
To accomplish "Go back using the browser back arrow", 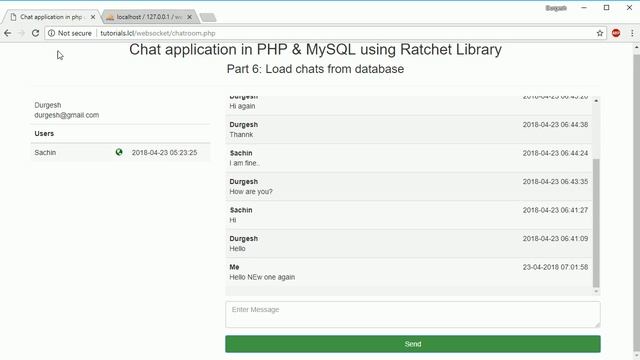I will (x=8, y=33).
